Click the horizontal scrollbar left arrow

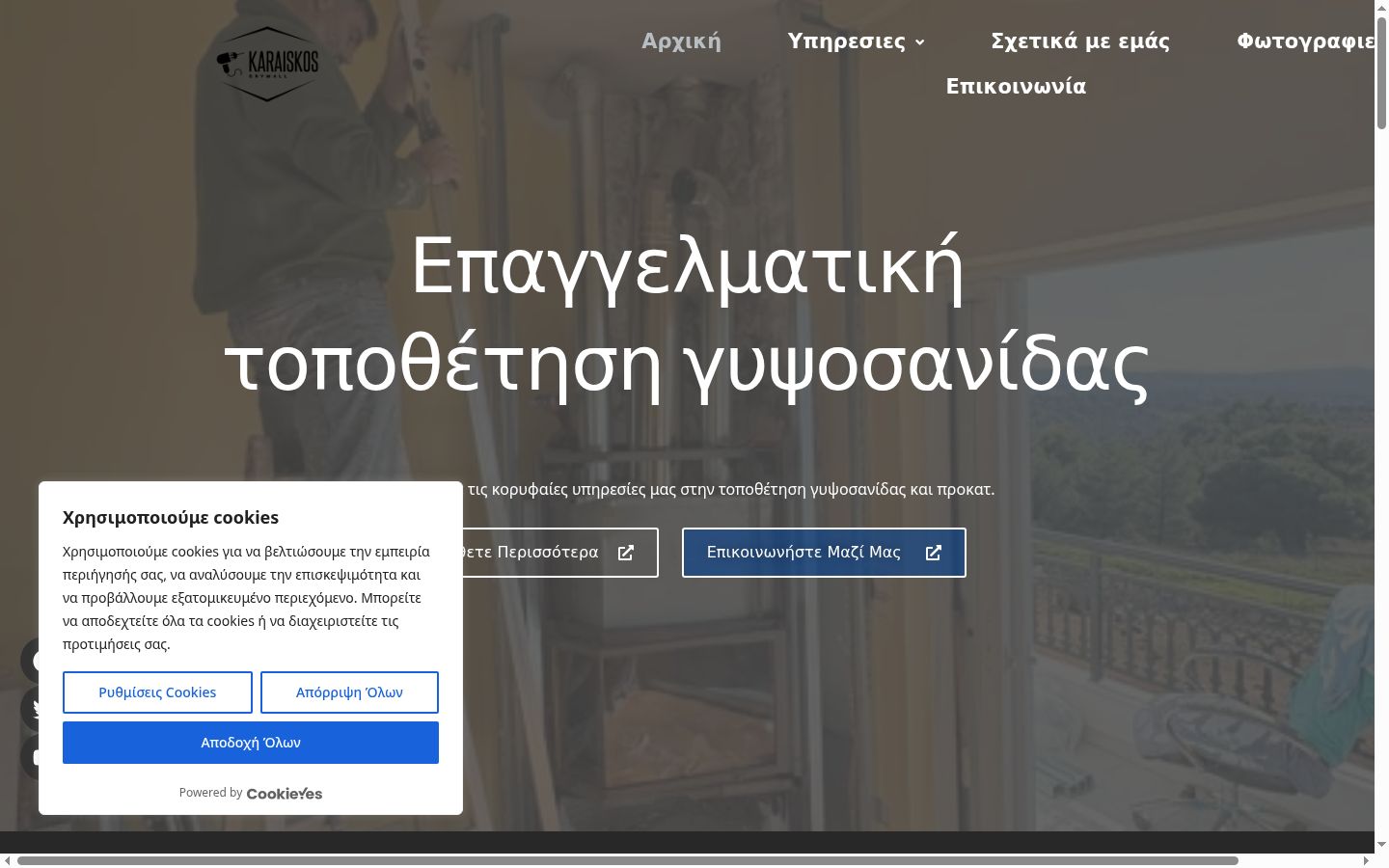(x=8, y=860)
